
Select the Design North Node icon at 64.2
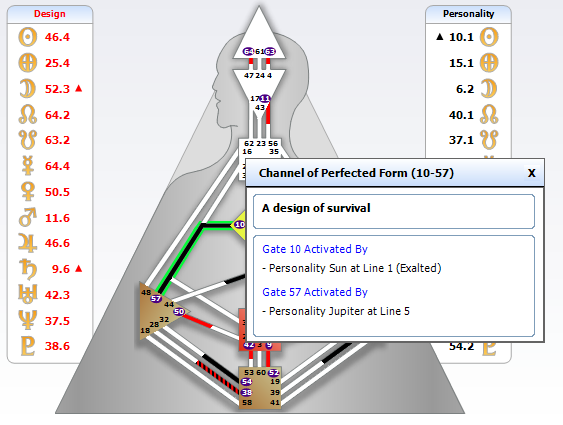28,115
